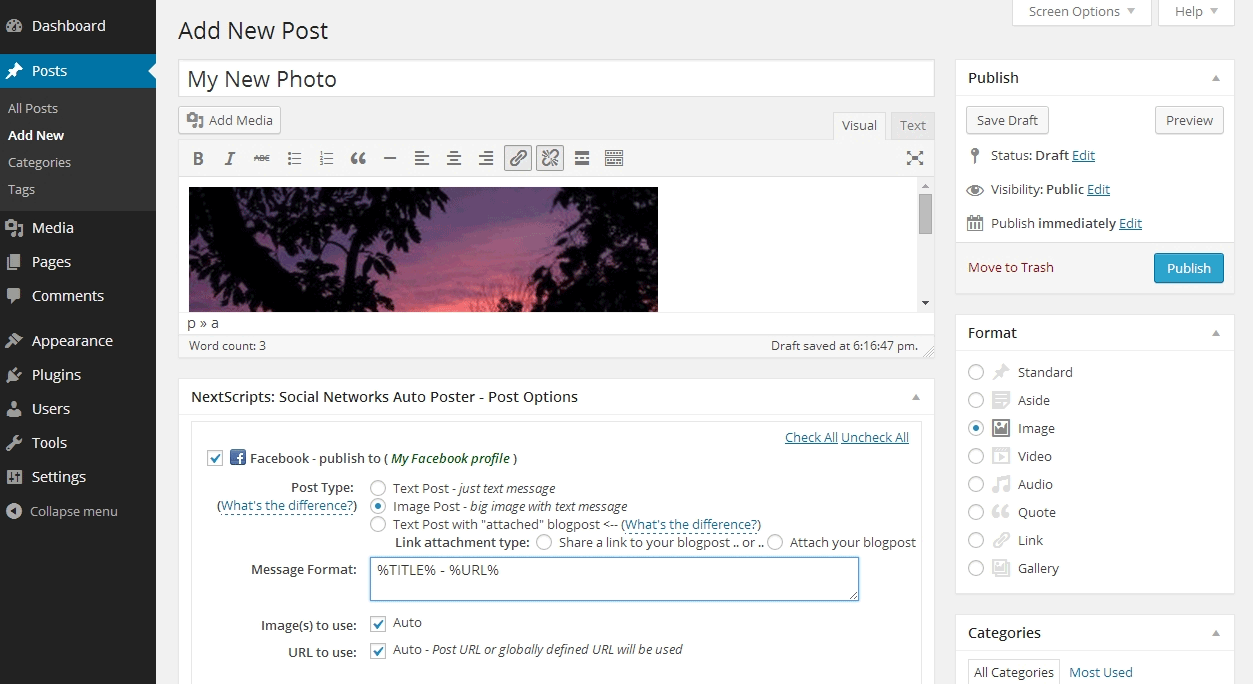Insert a bulleted list
This screenshot has height=684, width=1253.
[x=294, y=158]
